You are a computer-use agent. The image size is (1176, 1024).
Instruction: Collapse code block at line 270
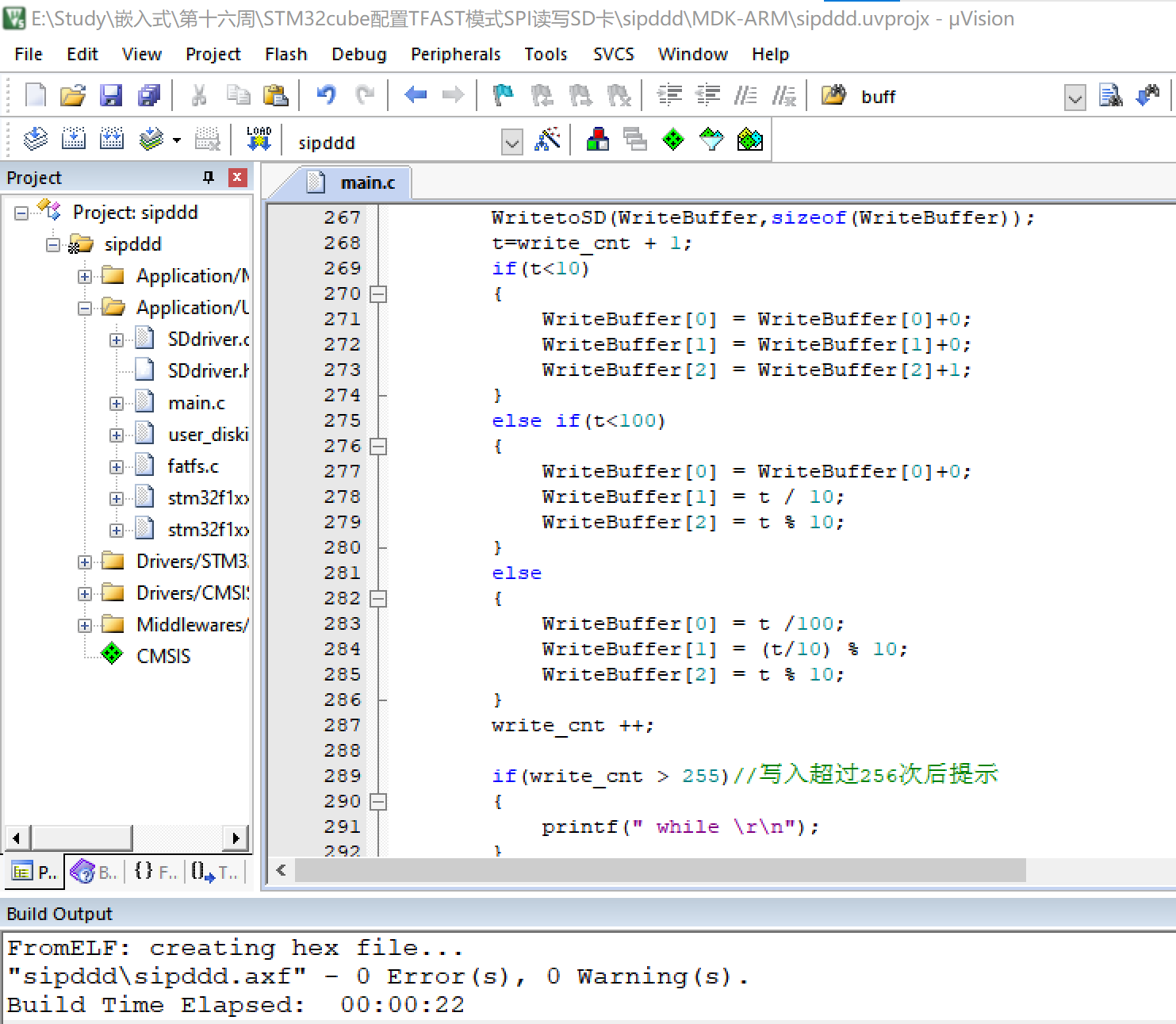[379, 294]
